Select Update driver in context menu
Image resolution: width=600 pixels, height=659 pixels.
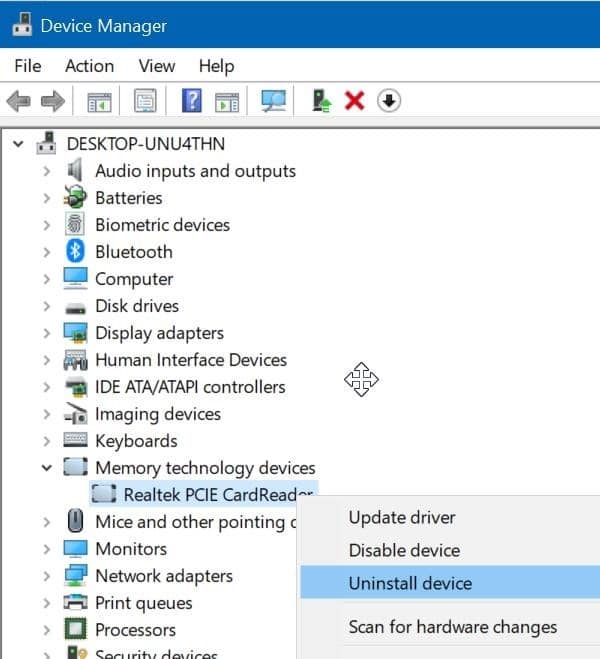point(402,517)
